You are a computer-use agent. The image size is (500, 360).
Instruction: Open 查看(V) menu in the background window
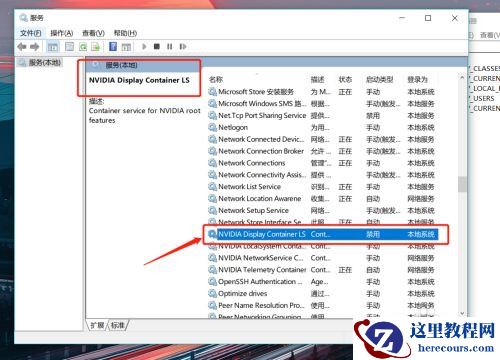490,35
